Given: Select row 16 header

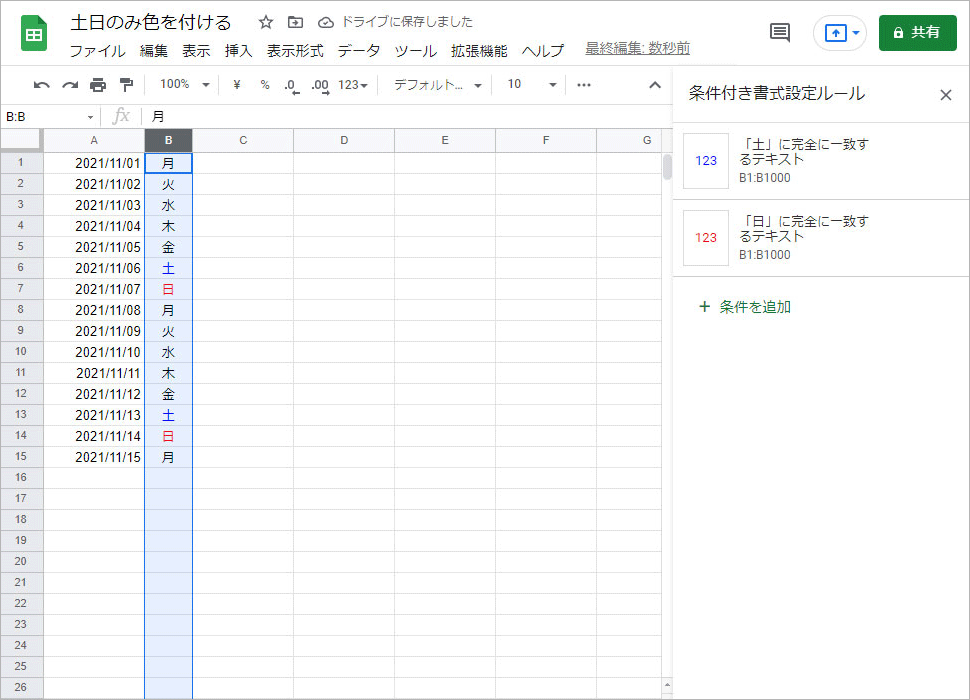Looking at the screenshot, I should point(21,478).
